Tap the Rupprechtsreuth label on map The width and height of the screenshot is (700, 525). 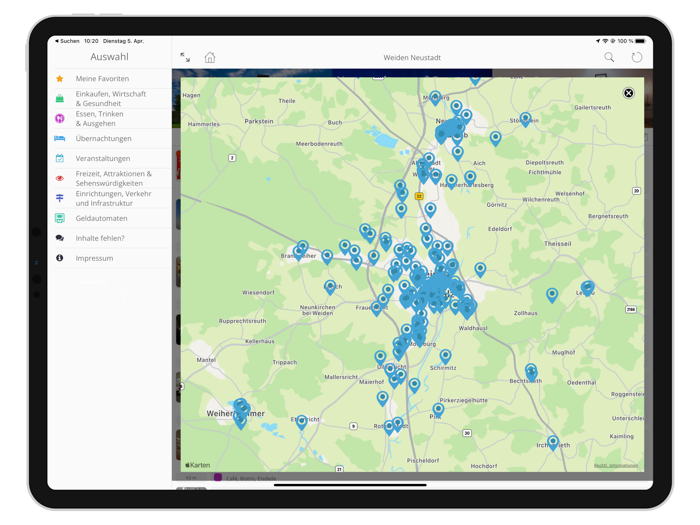pyautogui.click(x=242, y=321)
